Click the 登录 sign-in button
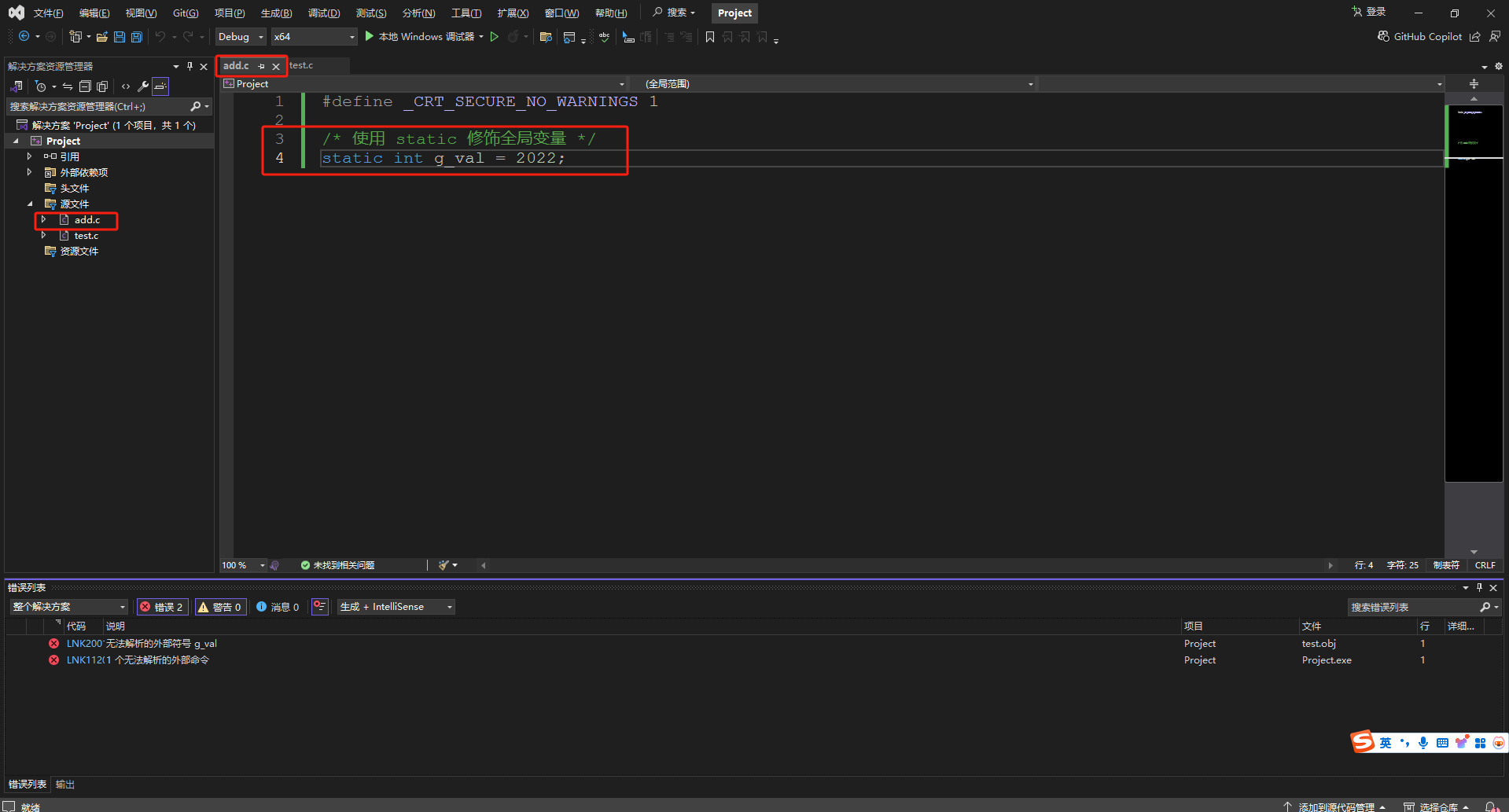Viewport: 1509px width, 812px height. click(x=1369, y=13)
